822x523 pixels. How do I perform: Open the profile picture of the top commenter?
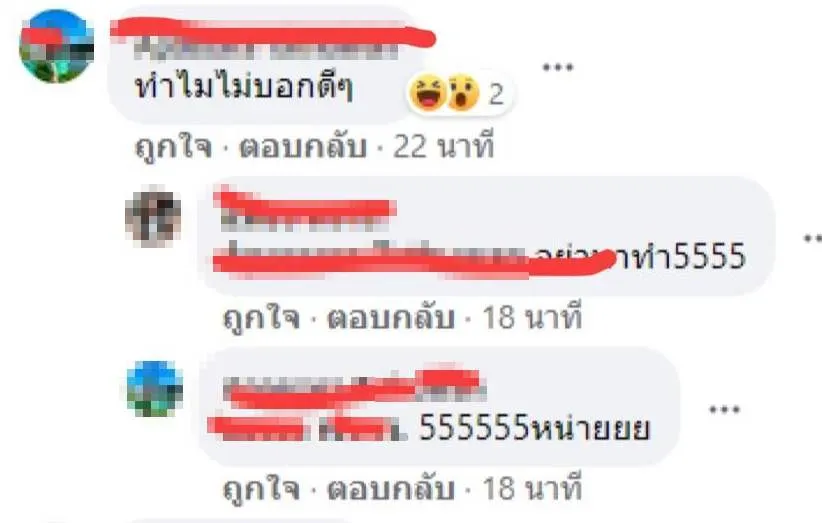(x=57, y=46)
